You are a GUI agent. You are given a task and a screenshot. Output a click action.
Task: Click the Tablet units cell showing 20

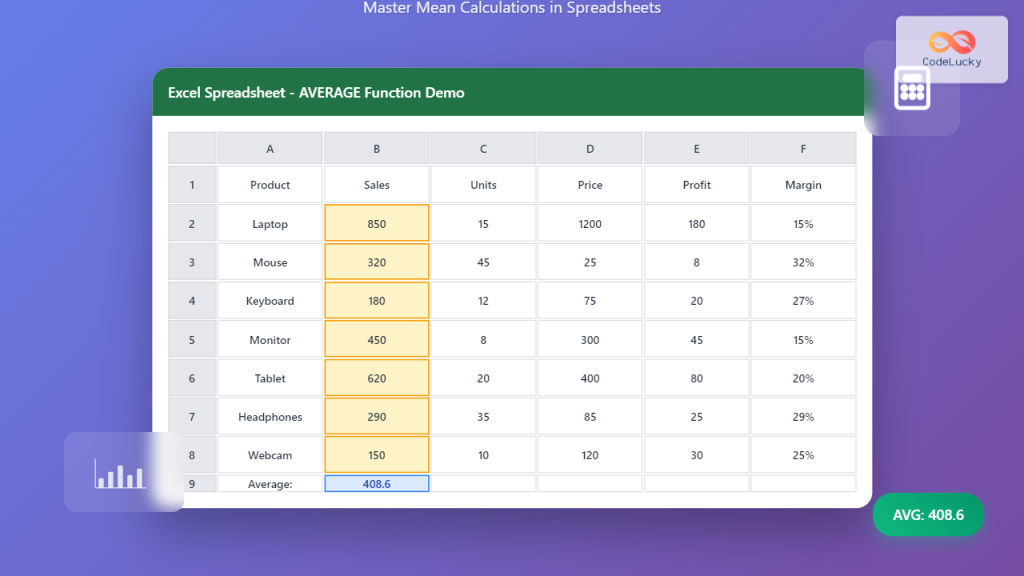483,377
